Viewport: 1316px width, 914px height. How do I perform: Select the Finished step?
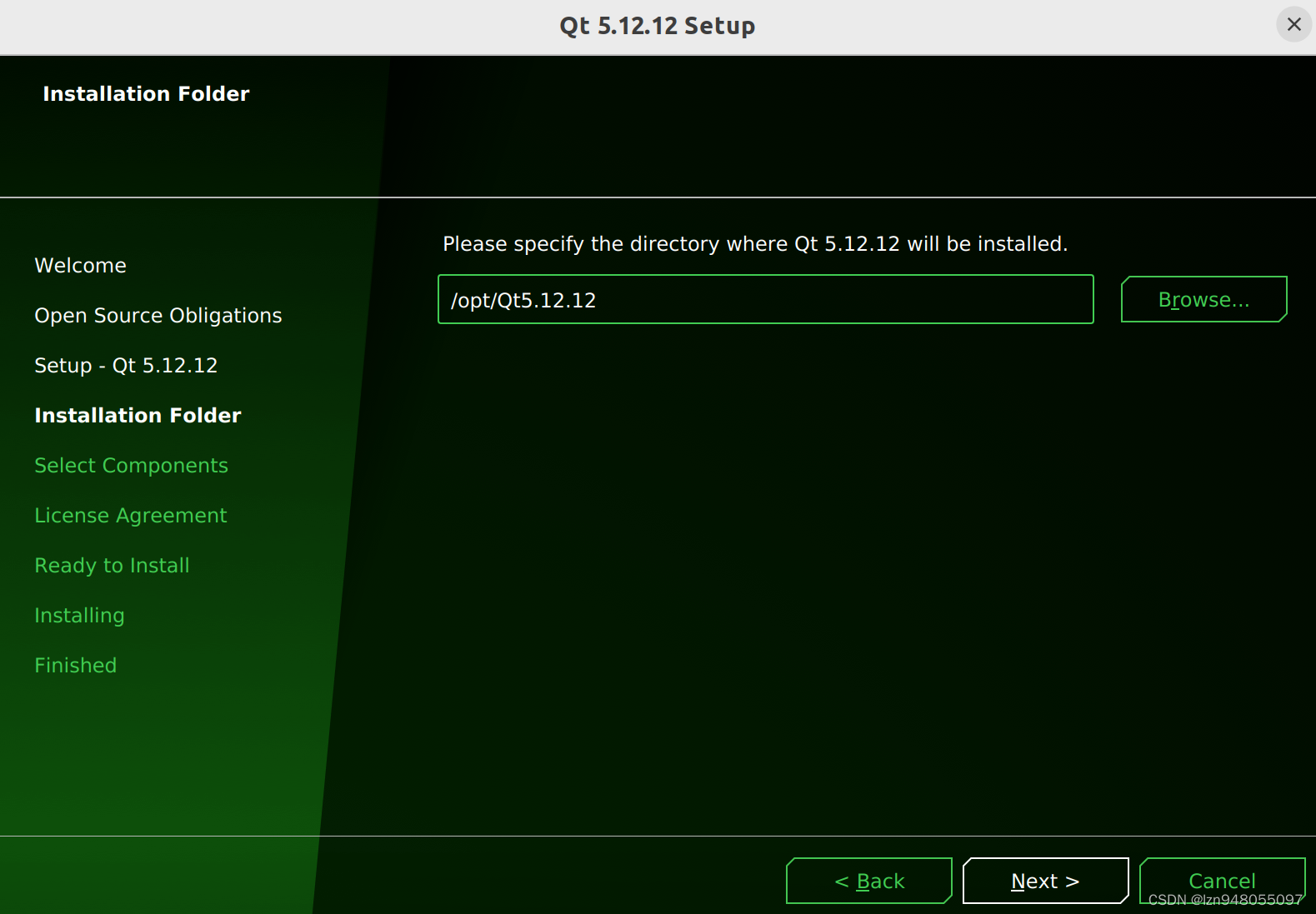click(75, 666)
